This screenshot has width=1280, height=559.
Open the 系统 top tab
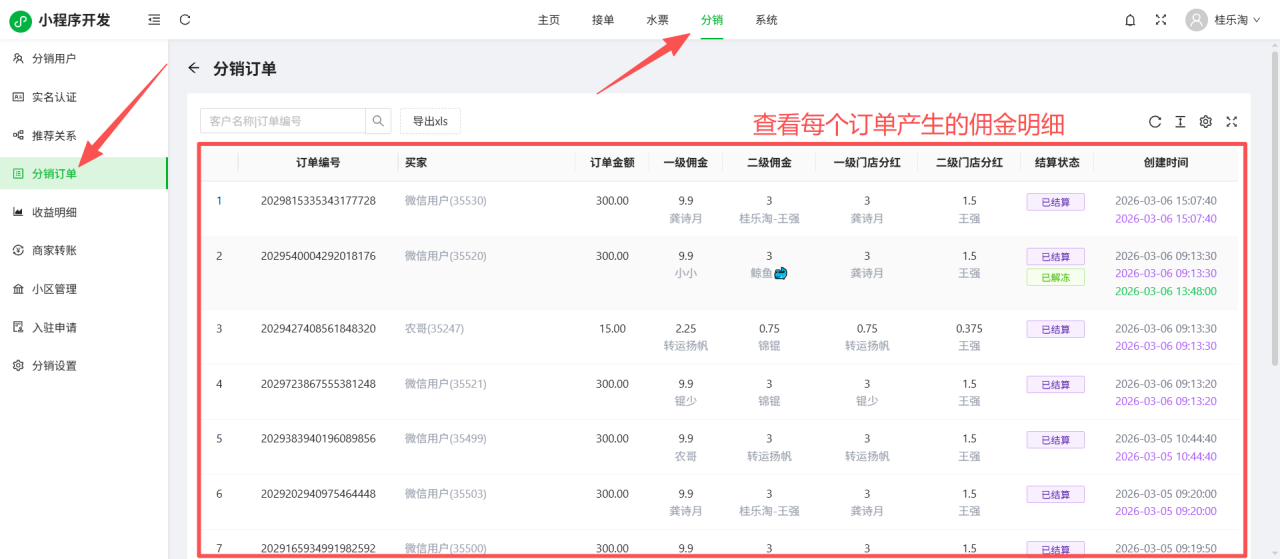pos(766,20)
